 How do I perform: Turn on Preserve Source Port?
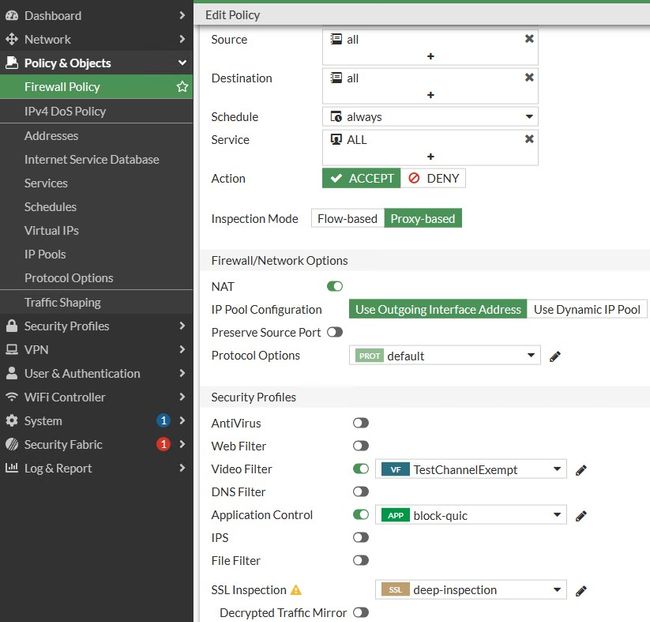tap(335, 332)
